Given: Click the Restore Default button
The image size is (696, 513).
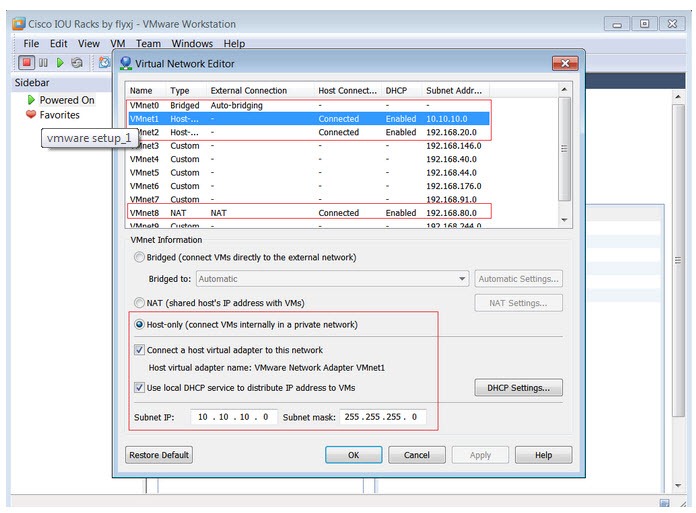Looking at the screenshot, I should [159, 455].
